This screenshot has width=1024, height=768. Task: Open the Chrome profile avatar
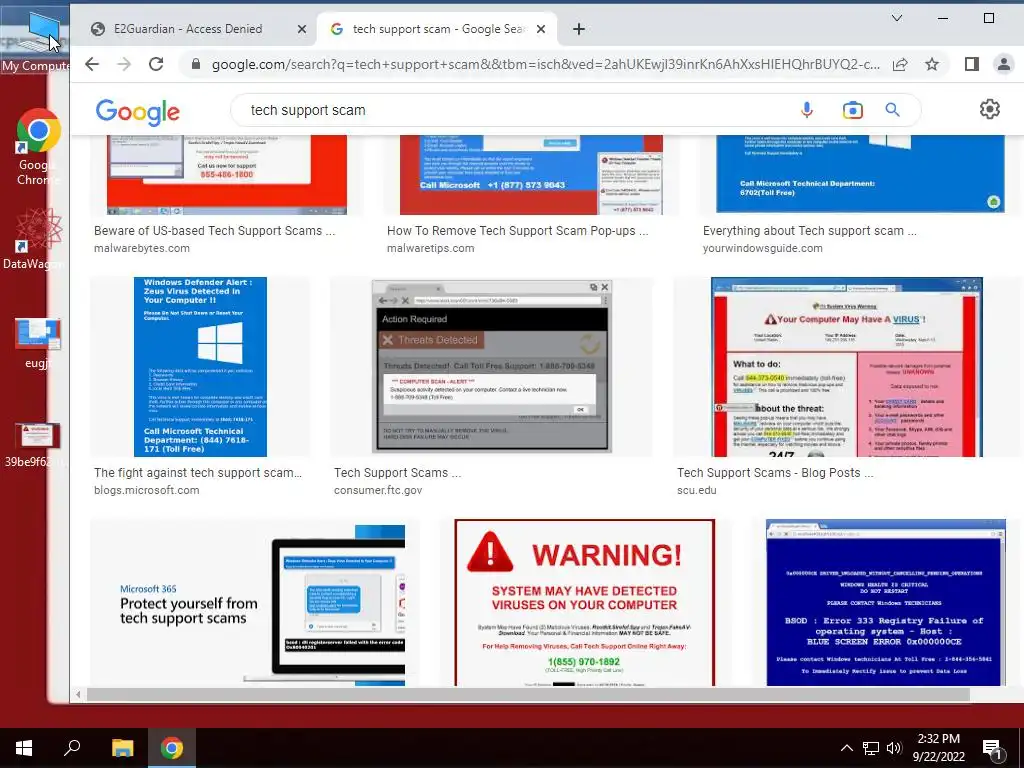pyautogui.click(x=1004, y=64)
